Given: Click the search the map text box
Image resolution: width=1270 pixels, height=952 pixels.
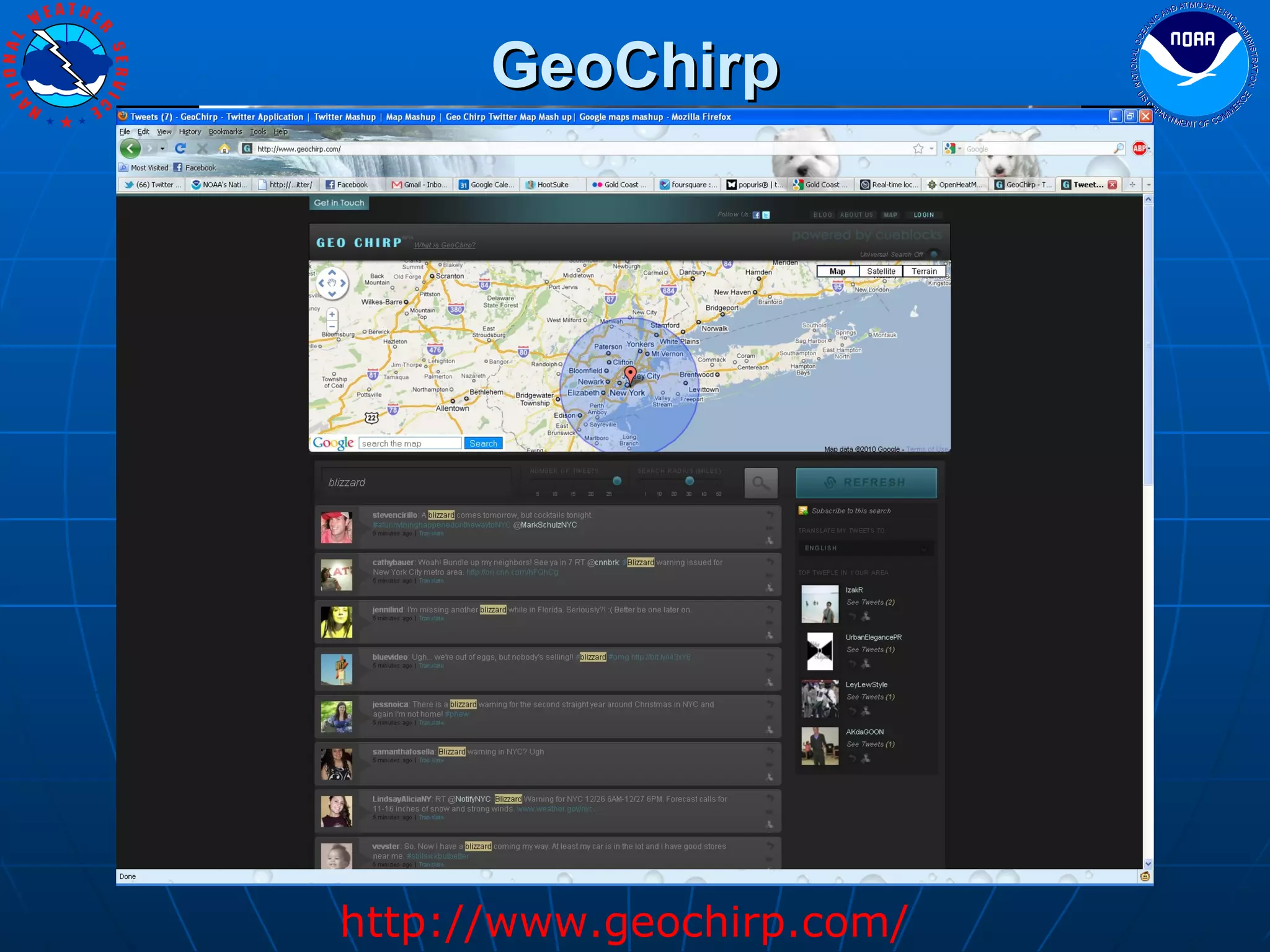Looking at the screenshot, I should (x=410, y=443).
